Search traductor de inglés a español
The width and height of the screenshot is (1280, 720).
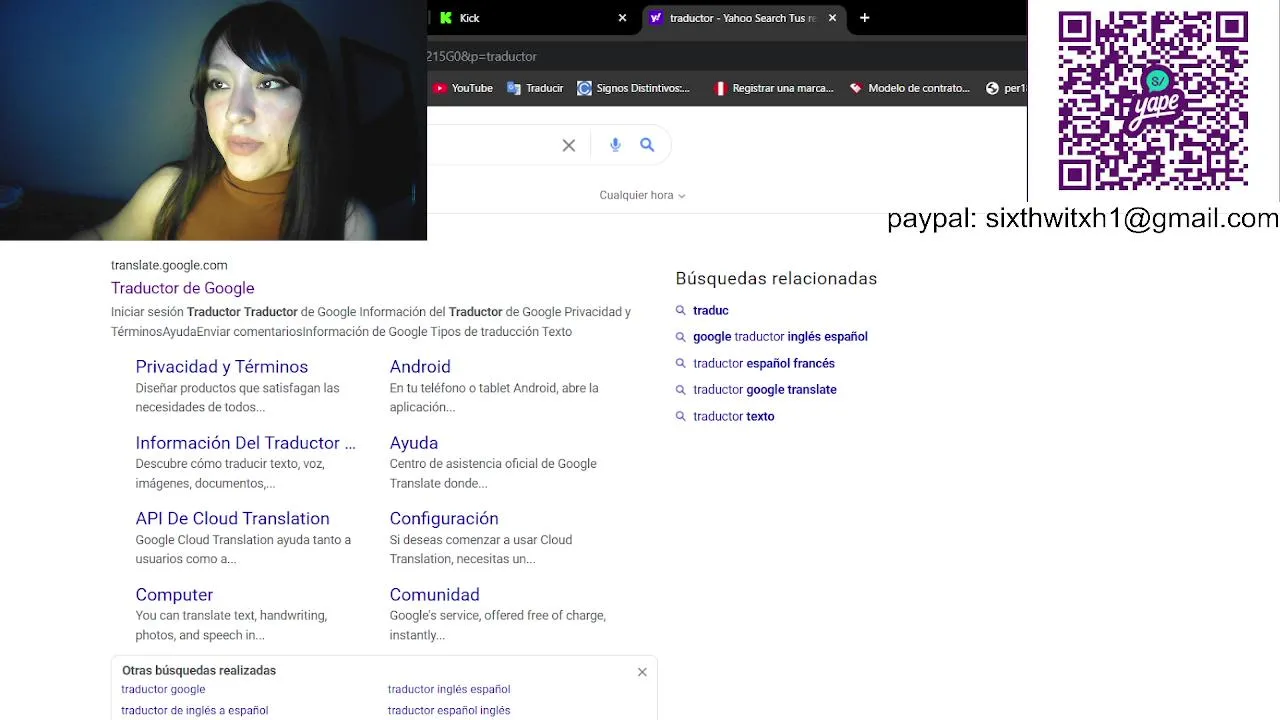195,711
